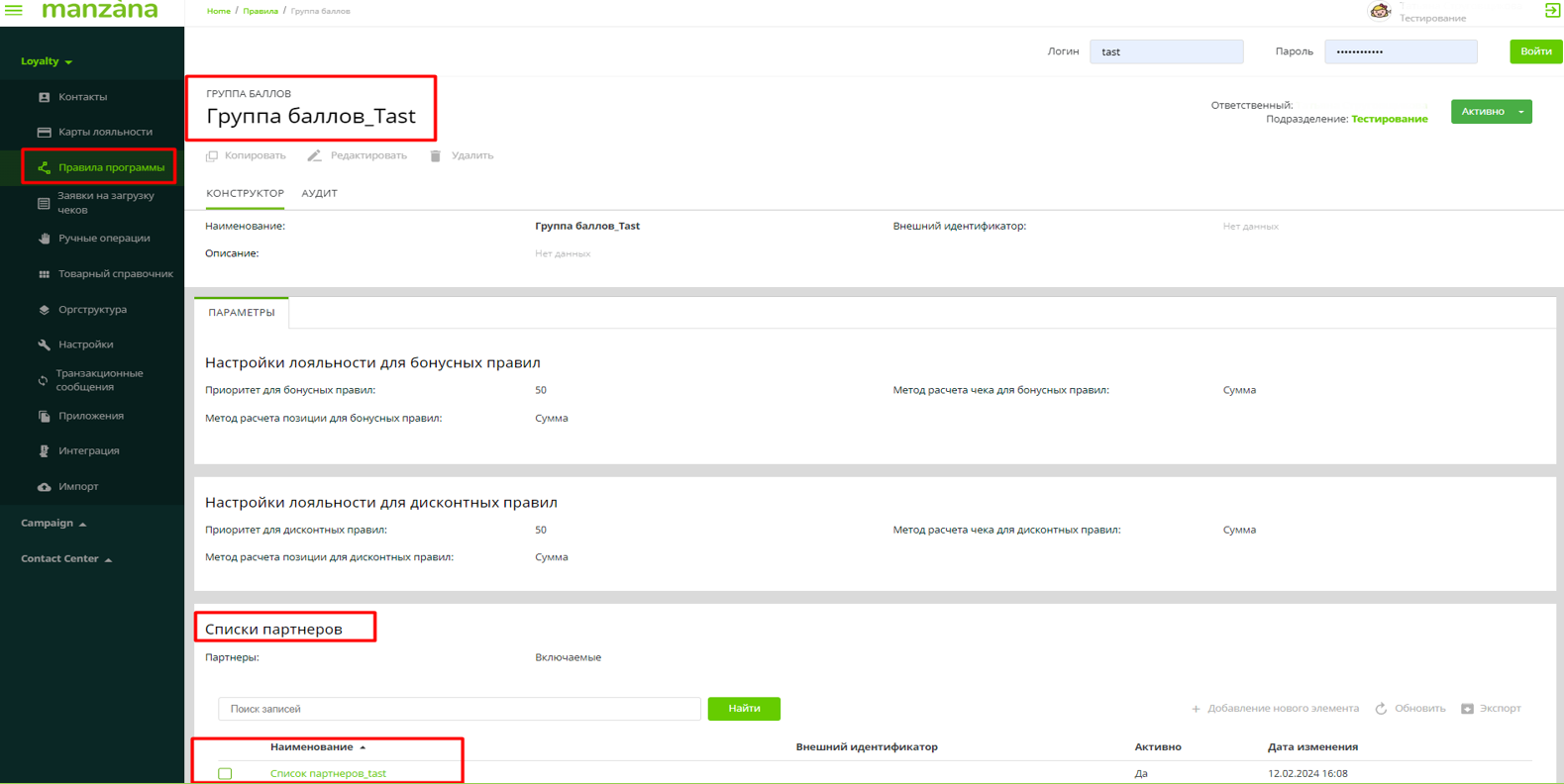Image resolution: width=1564 pixels, height=784 pixels.
Task: Select the Список партнеров_tast row checkbox
Action: pyautogui.click(x=225, y=773)
